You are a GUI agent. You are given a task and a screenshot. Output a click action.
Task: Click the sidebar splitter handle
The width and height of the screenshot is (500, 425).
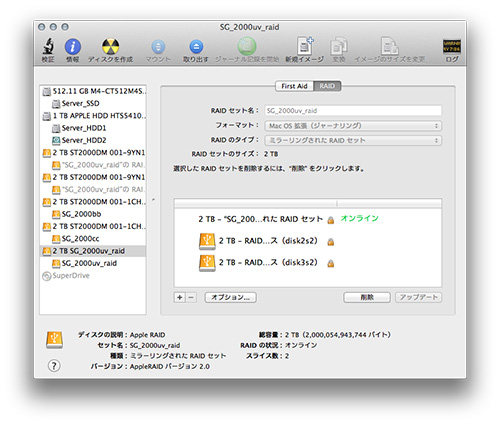tap(153, 200)
